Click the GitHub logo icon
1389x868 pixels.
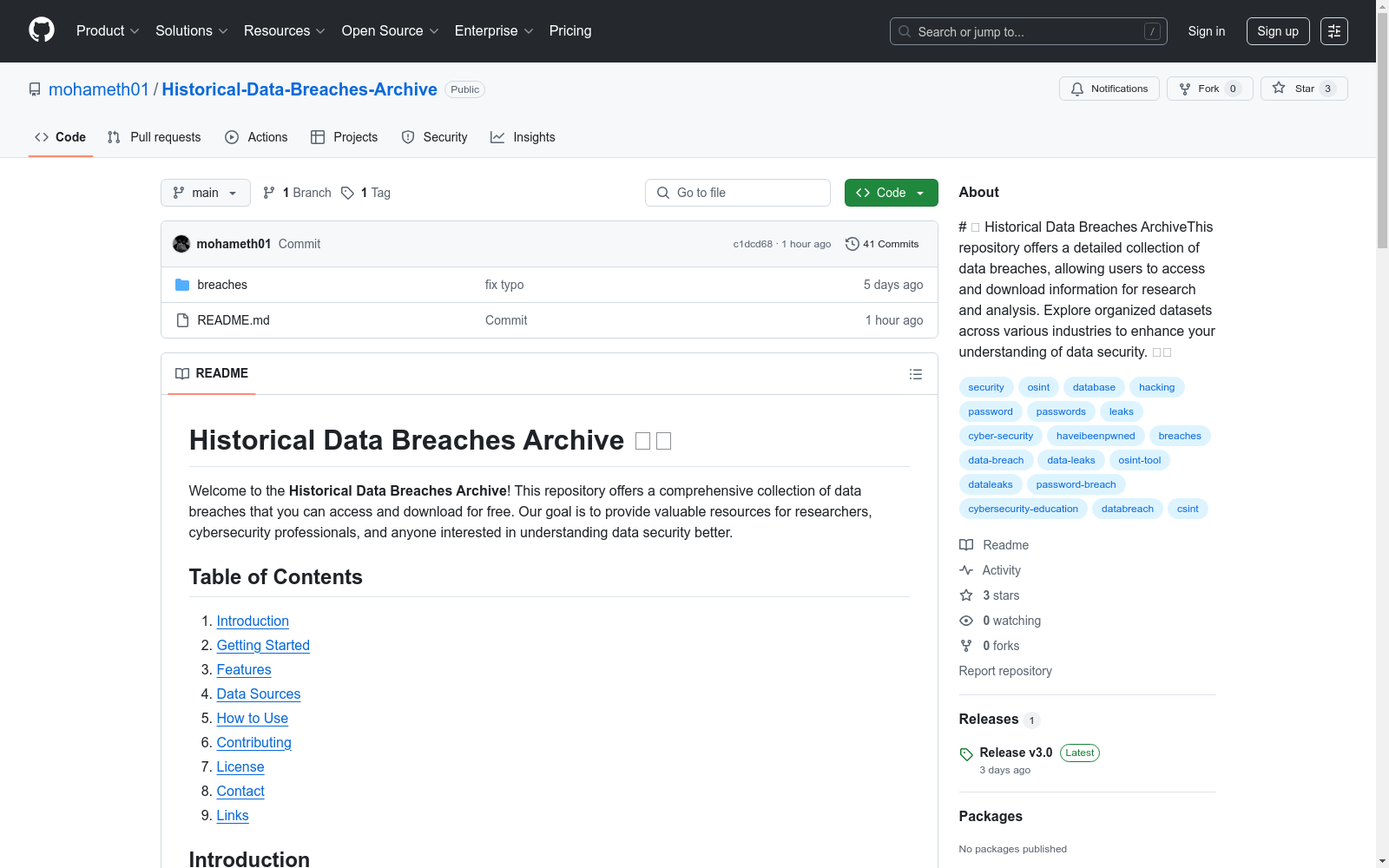42,30
